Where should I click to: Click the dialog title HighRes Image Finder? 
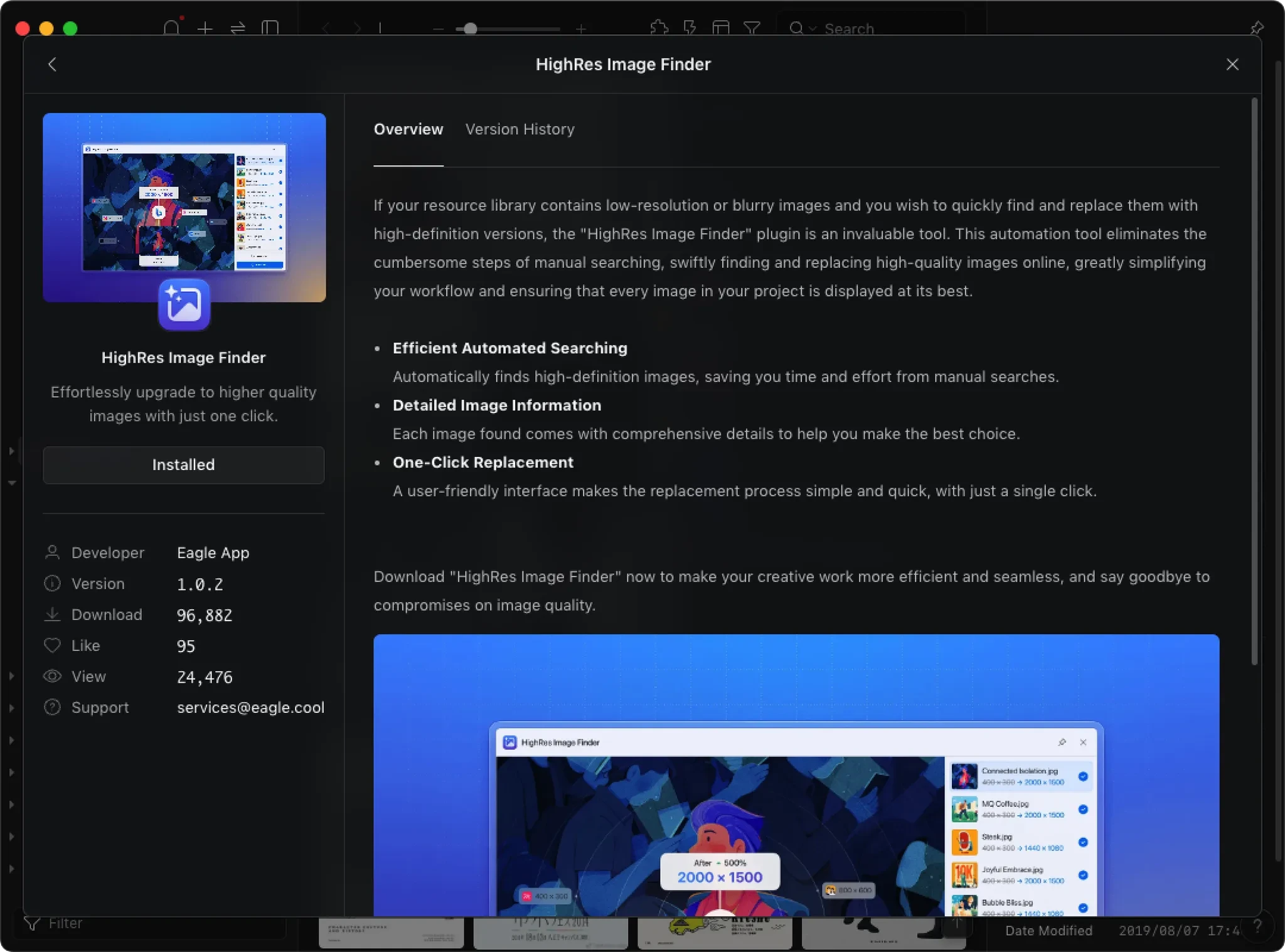(623, 64)
